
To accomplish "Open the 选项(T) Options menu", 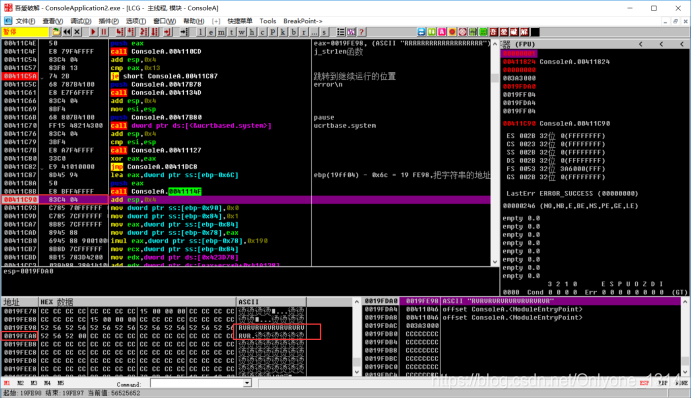I will pyautogui.click(x=136, y=21).
